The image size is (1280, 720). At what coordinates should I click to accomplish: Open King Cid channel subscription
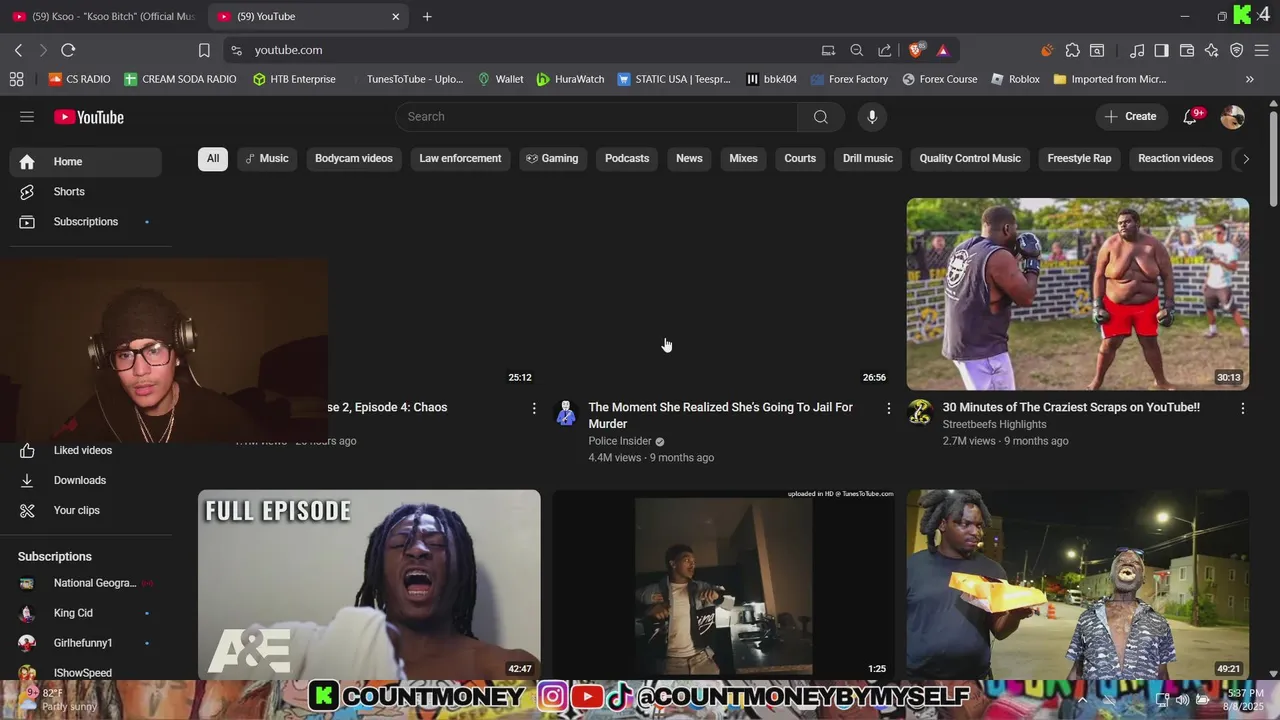(86, 614)
